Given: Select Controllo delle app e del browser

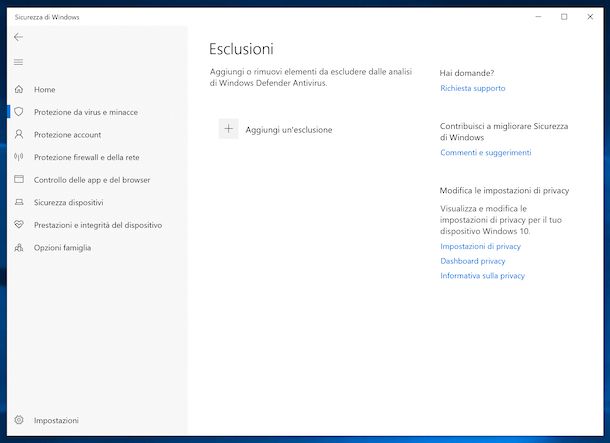Looking at the screenshot, I should [x=92, y=180].
